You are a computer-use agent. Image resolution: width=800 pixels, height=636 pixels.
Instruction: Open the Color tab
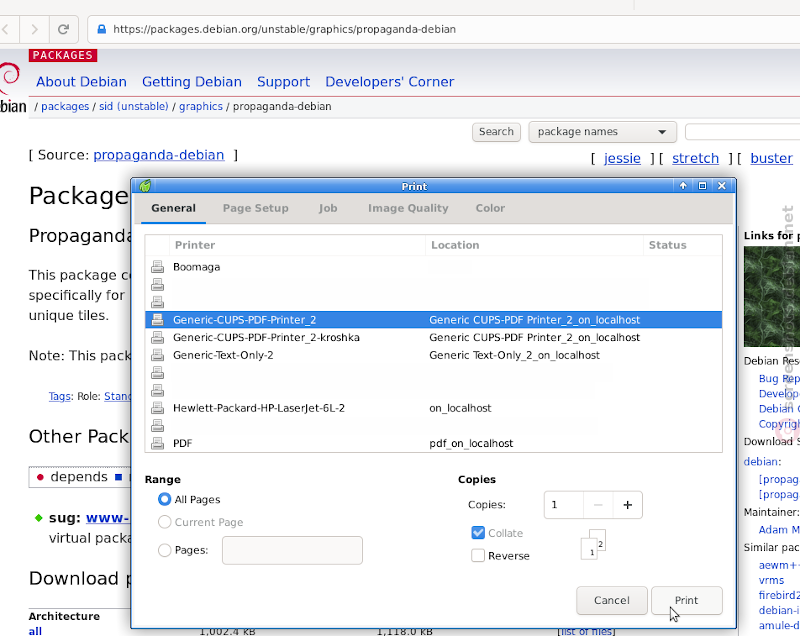pos(490,208)
